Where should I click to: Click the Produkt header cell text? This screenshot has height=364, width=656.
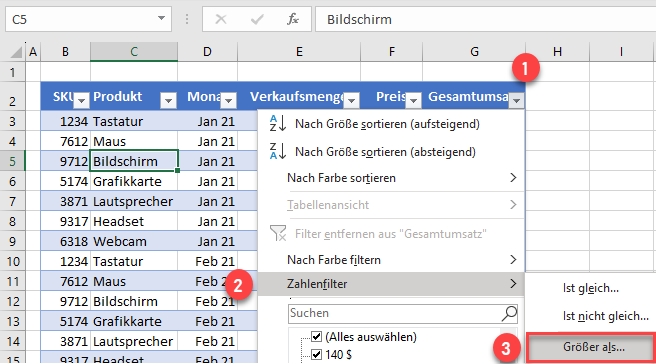click(118, 97)
